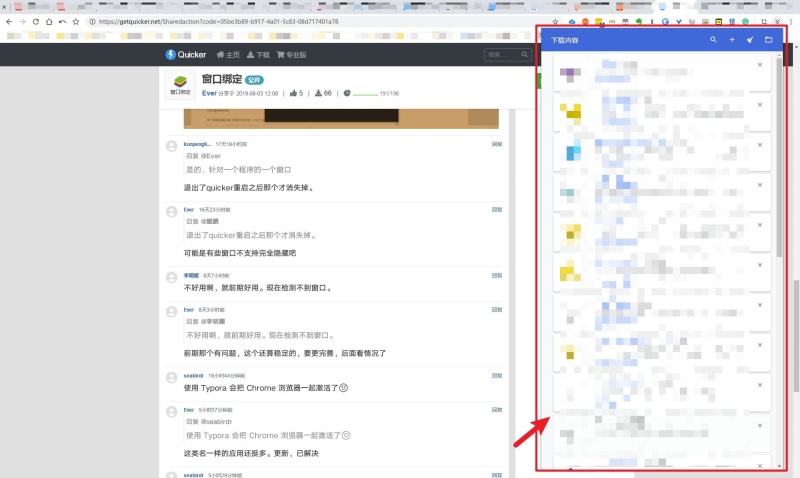Reply to seabirdr's Typora comment
Screen dimensions: 800x478
coord(496,375)
